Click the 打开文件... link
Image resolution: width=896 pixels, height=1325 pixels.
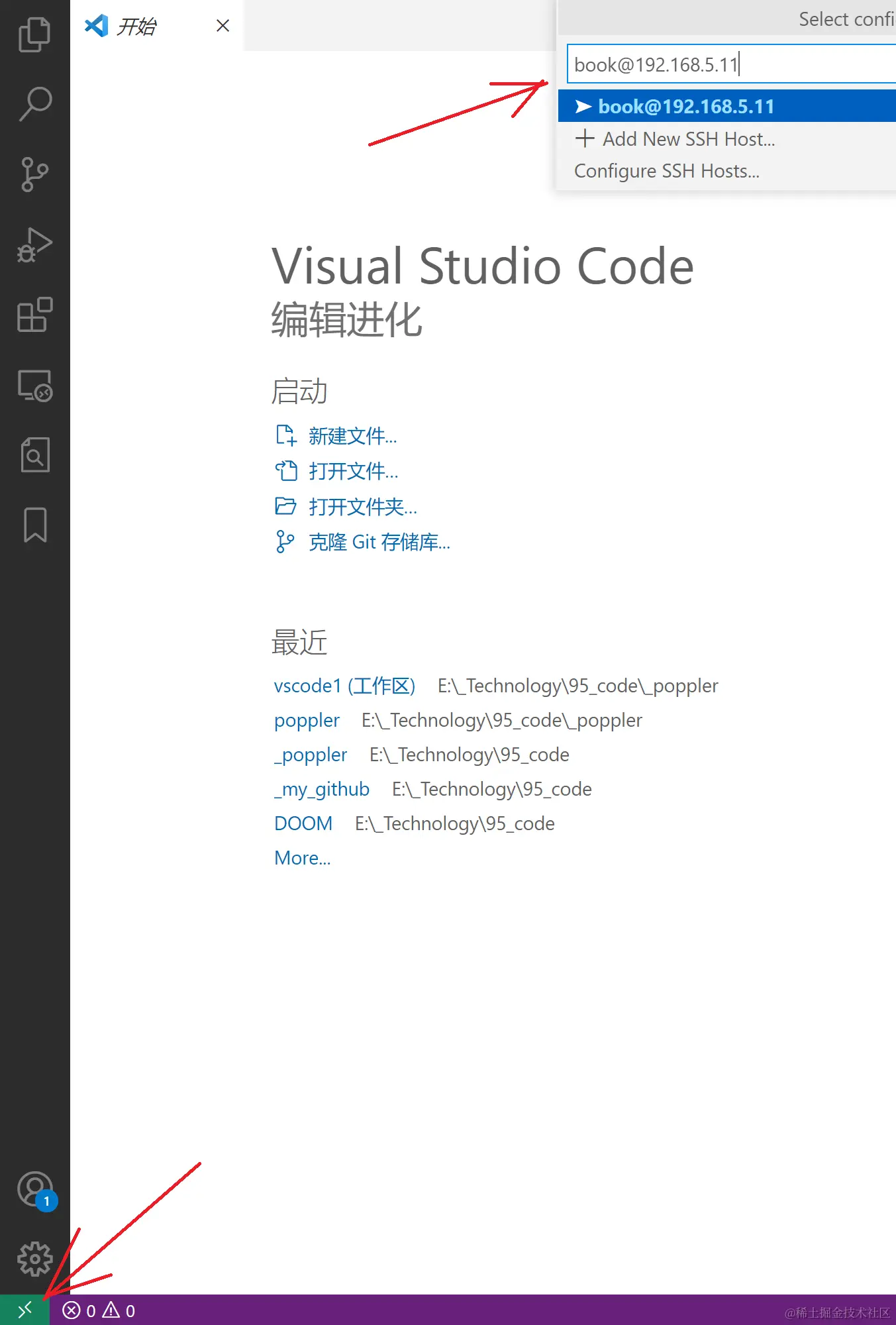354,471
